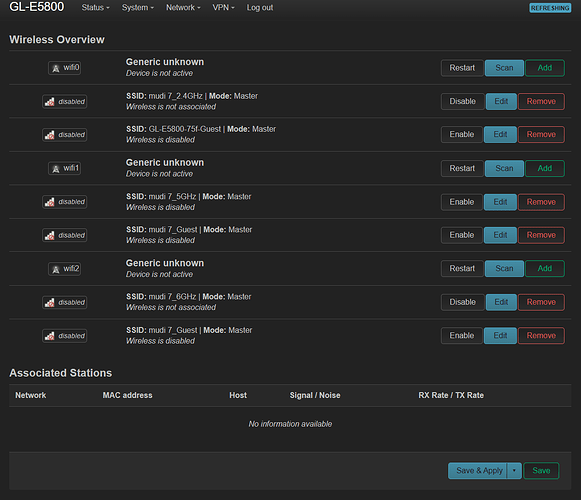Remove the mudi 7_5GHz network
This screenshot has height=500, width=581.
[x=541, y=202]
